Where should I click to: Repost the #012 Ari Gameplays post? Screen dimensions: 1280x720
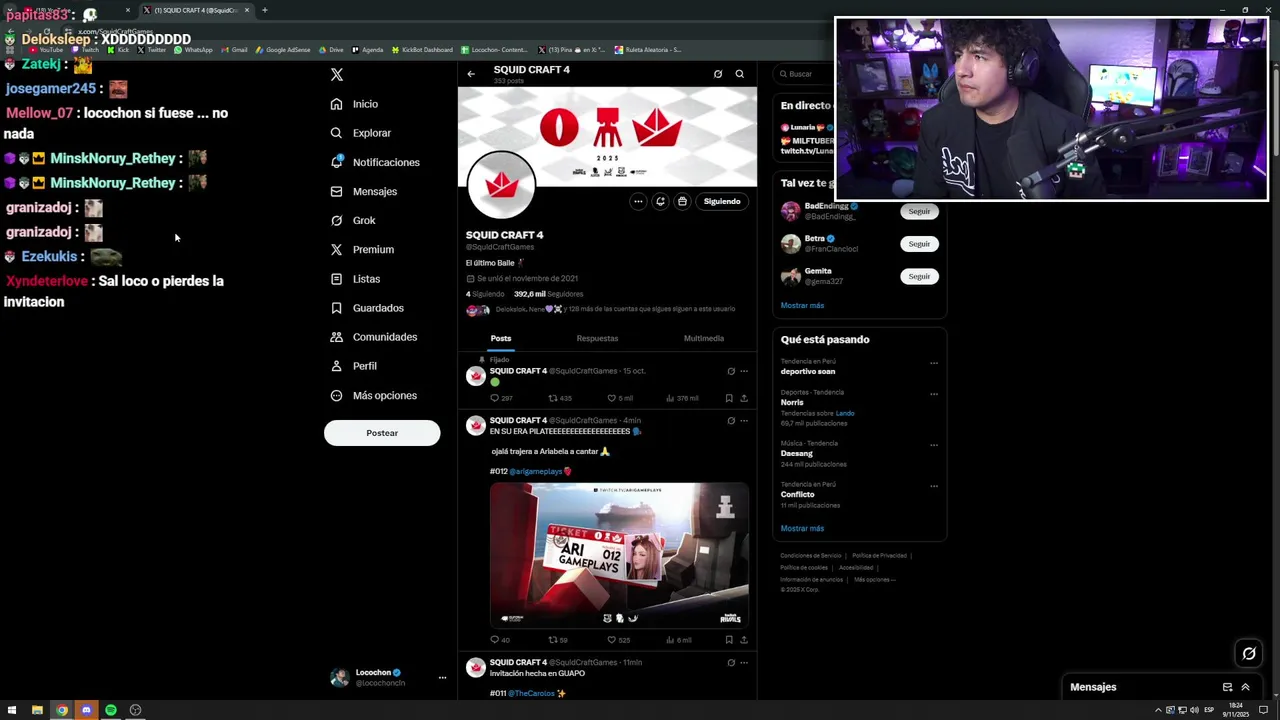click(558, 640)
